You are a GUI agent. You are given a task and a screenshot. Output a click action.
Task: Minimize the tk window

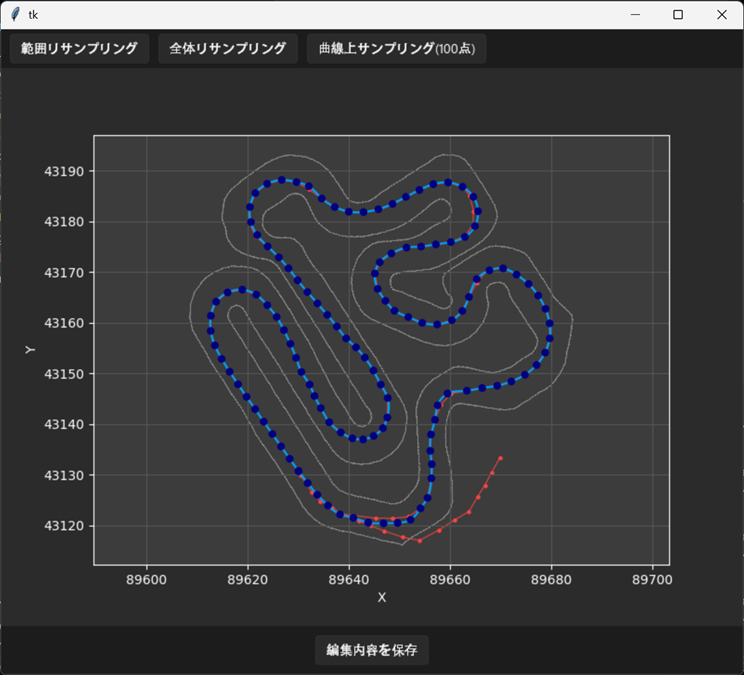tap(635, 15)
